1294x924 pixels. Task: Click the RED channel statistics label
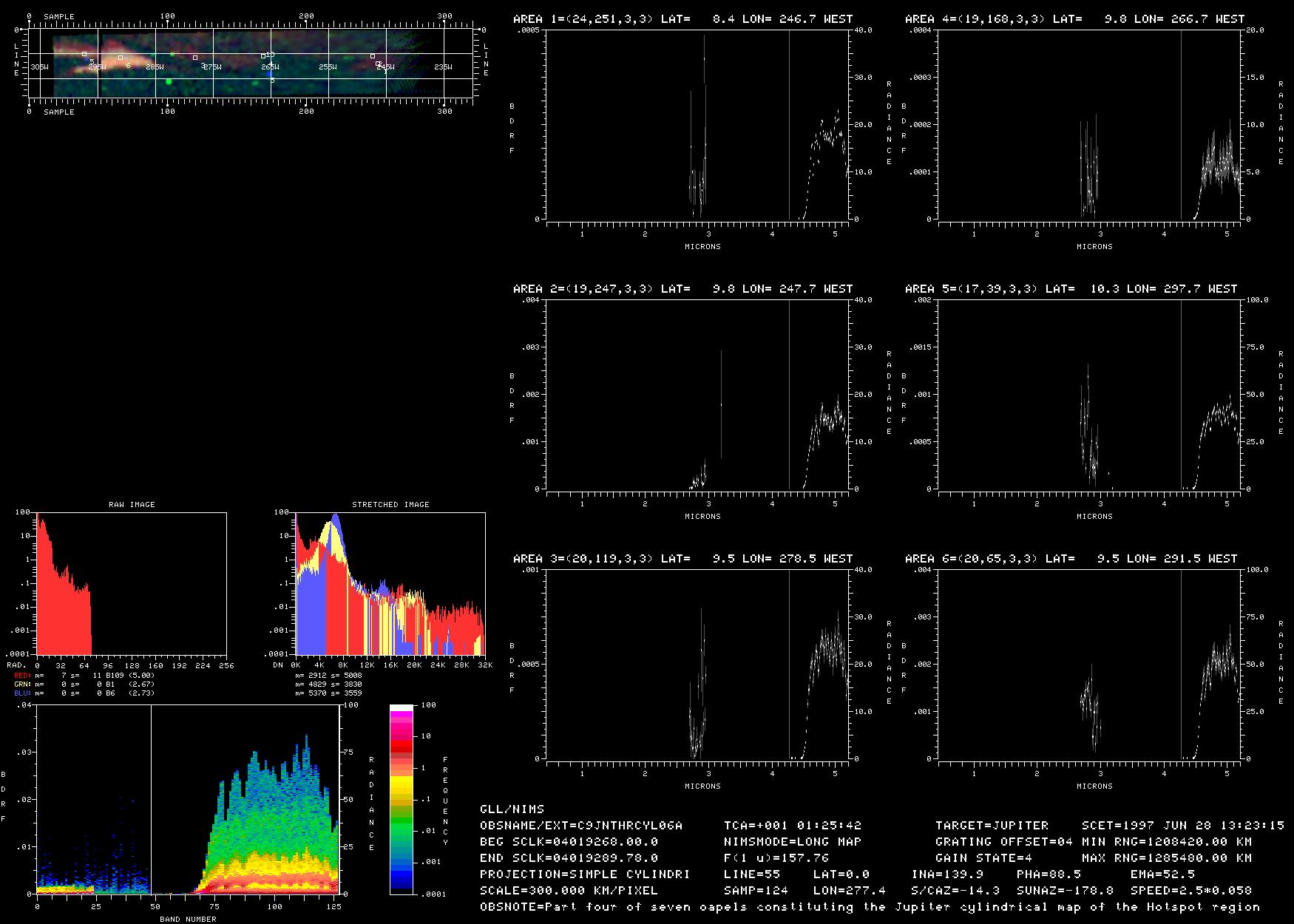(x=23, y=676)
